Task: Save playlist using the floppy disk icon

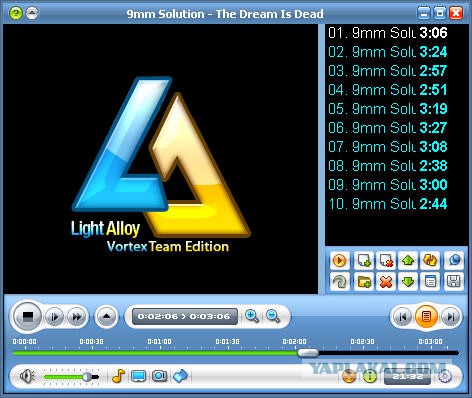Action: click(x=454, y=282)
